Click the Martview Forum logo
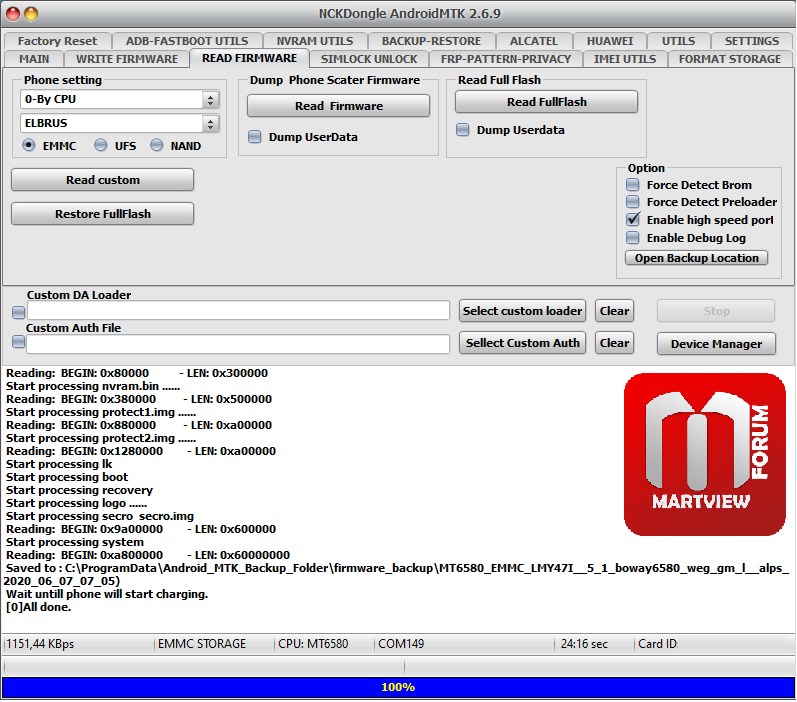The width and height of the screenshot is (797, 702). click(x=704, y=454)
